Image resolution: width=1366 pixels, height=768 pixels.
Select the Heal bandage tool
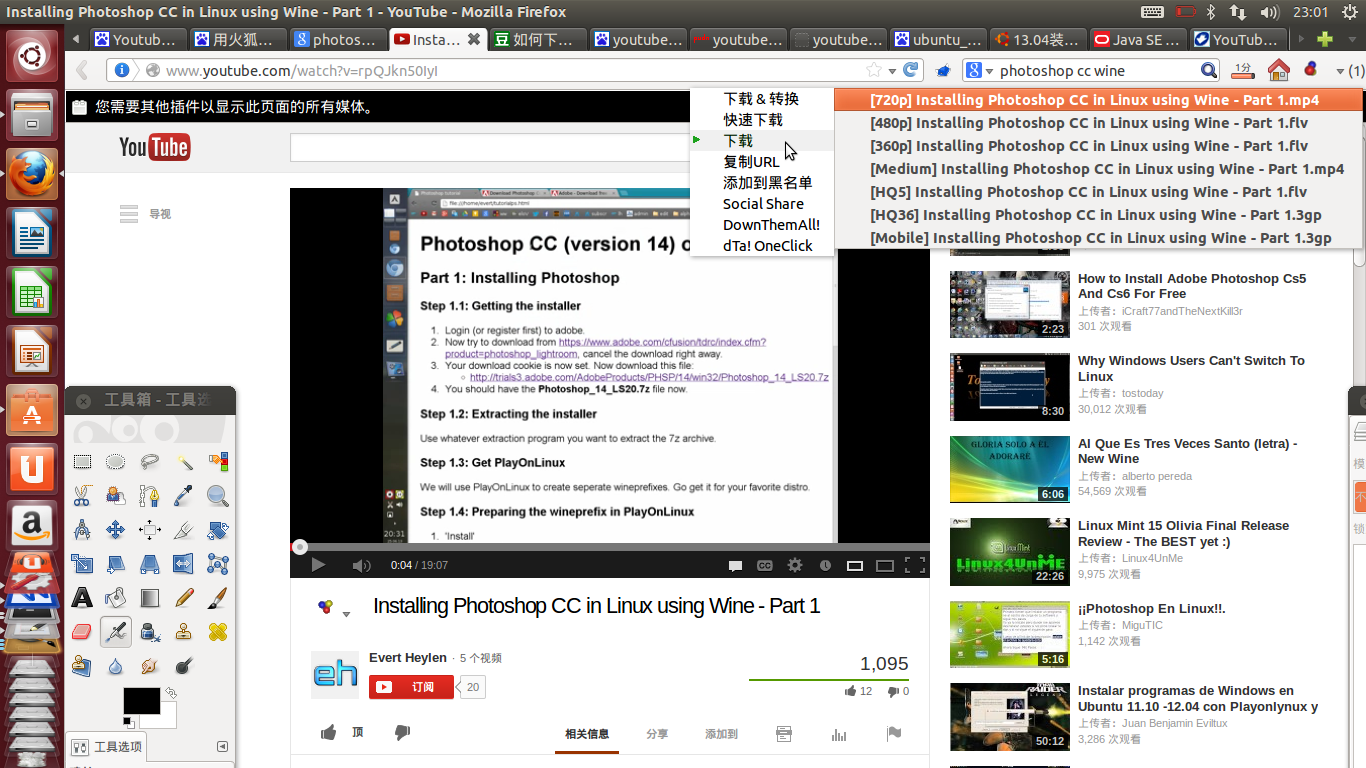(x=218, y=632)
